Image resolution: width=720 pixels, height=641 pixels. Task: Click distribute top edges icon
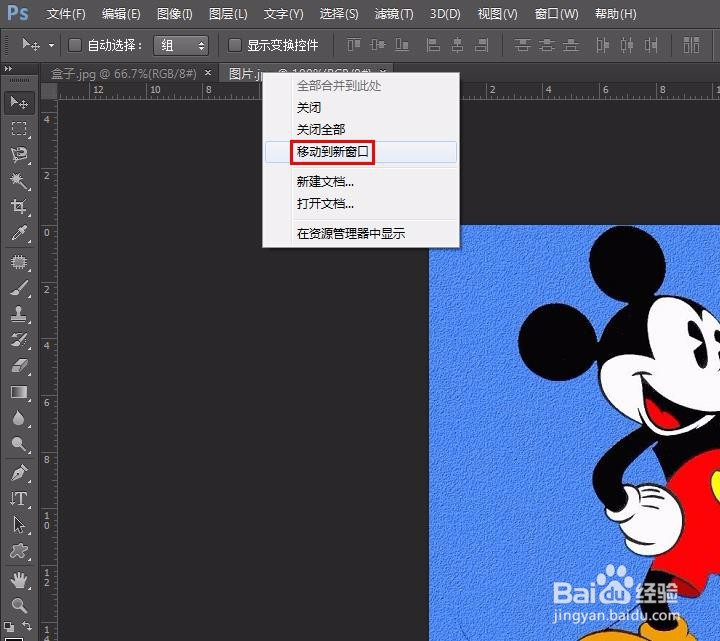click(x=522, y=45)
